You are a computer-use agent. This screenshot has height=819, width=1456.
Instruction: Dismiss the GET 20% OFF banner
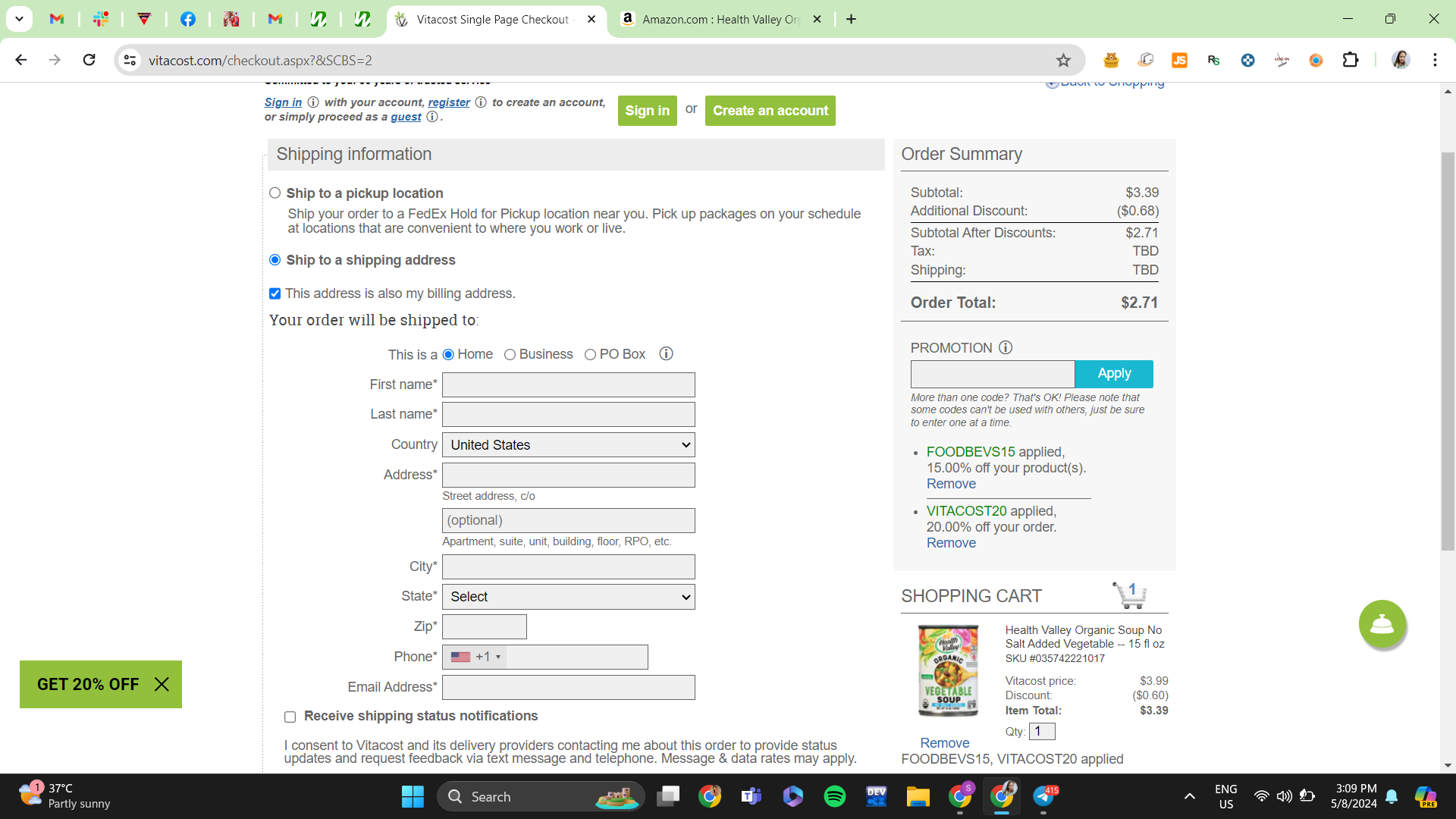162,684
